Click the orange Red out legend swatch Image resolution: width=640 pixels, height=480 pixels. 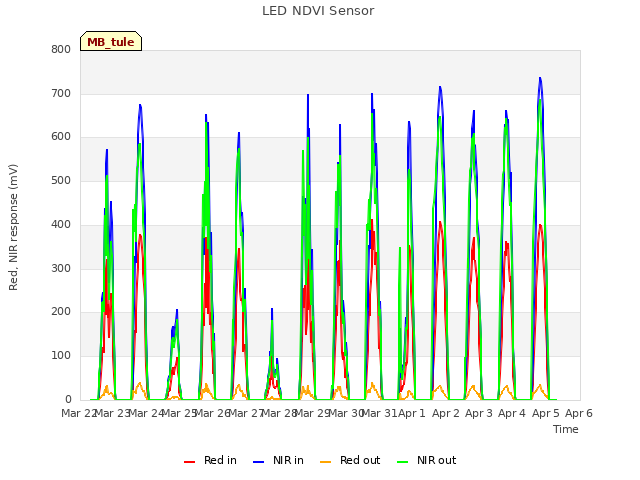pyautogui.click(x=325, y=462)
